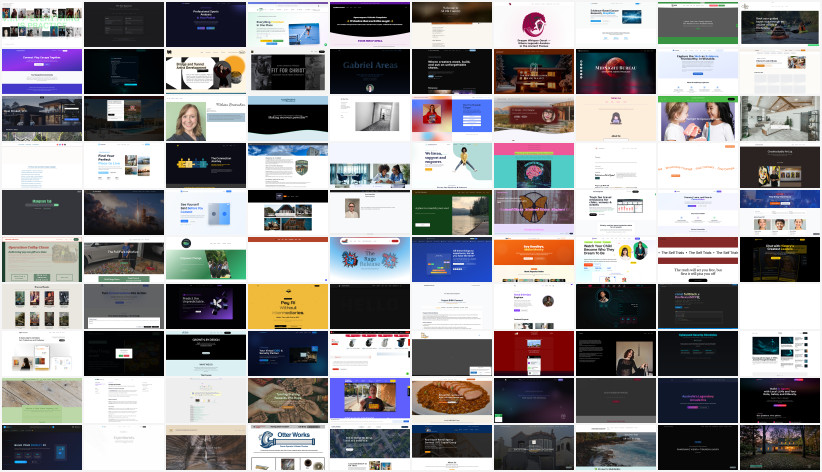Select the dark grey green-header thumbnail
822x472 pixels.
point(698,25)
